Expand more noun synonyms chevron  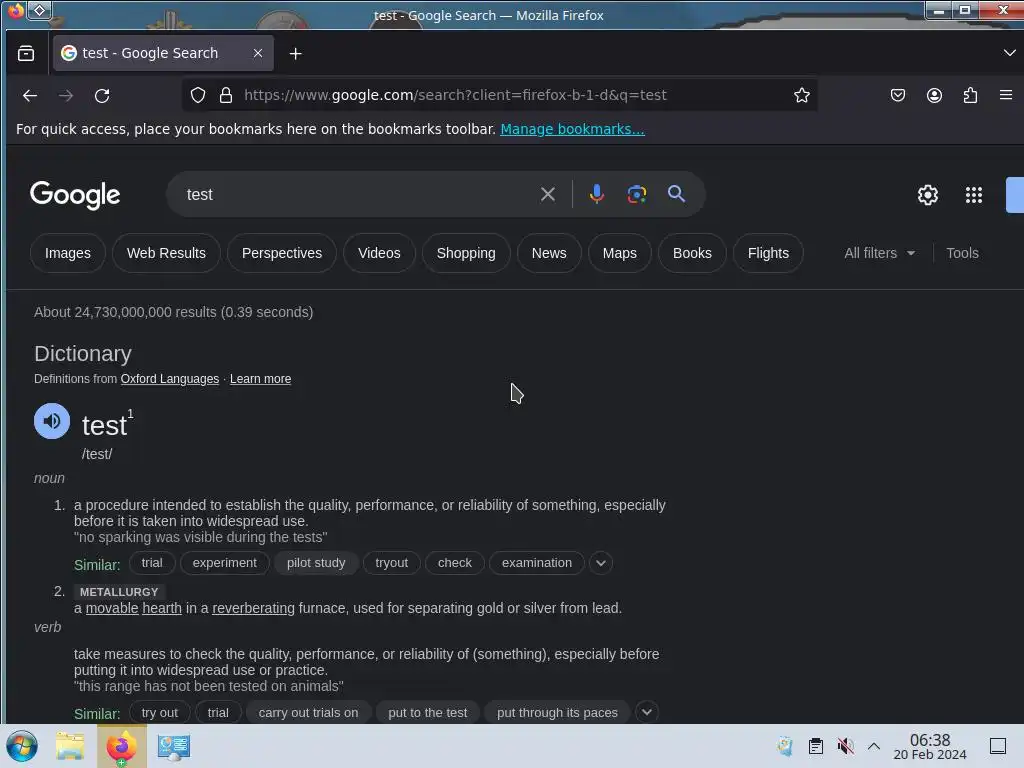pos(601,563)
